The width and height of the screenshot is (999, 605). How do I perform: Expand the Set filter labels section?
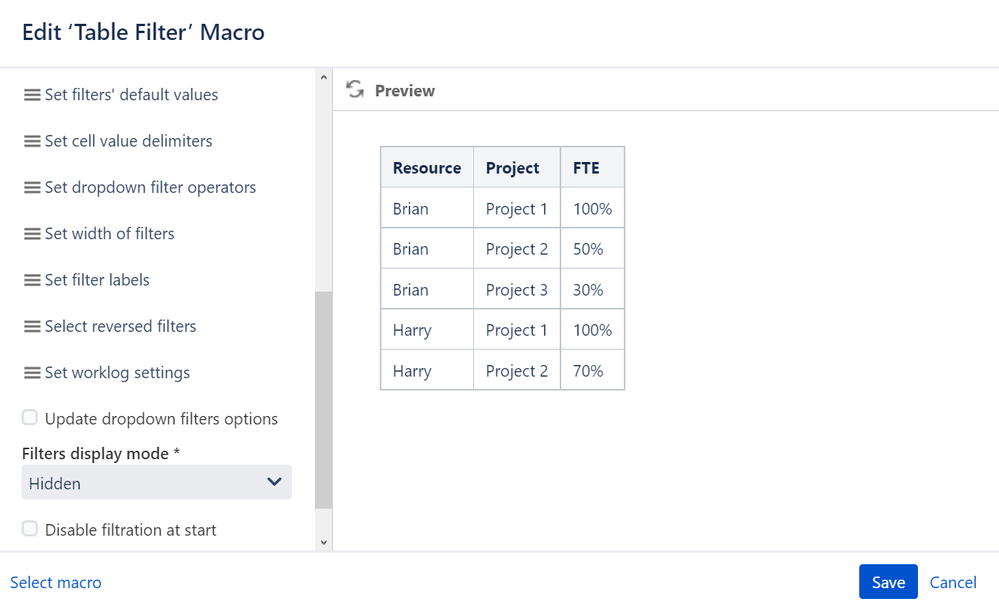pyautogui.click(x=97, y=280)
